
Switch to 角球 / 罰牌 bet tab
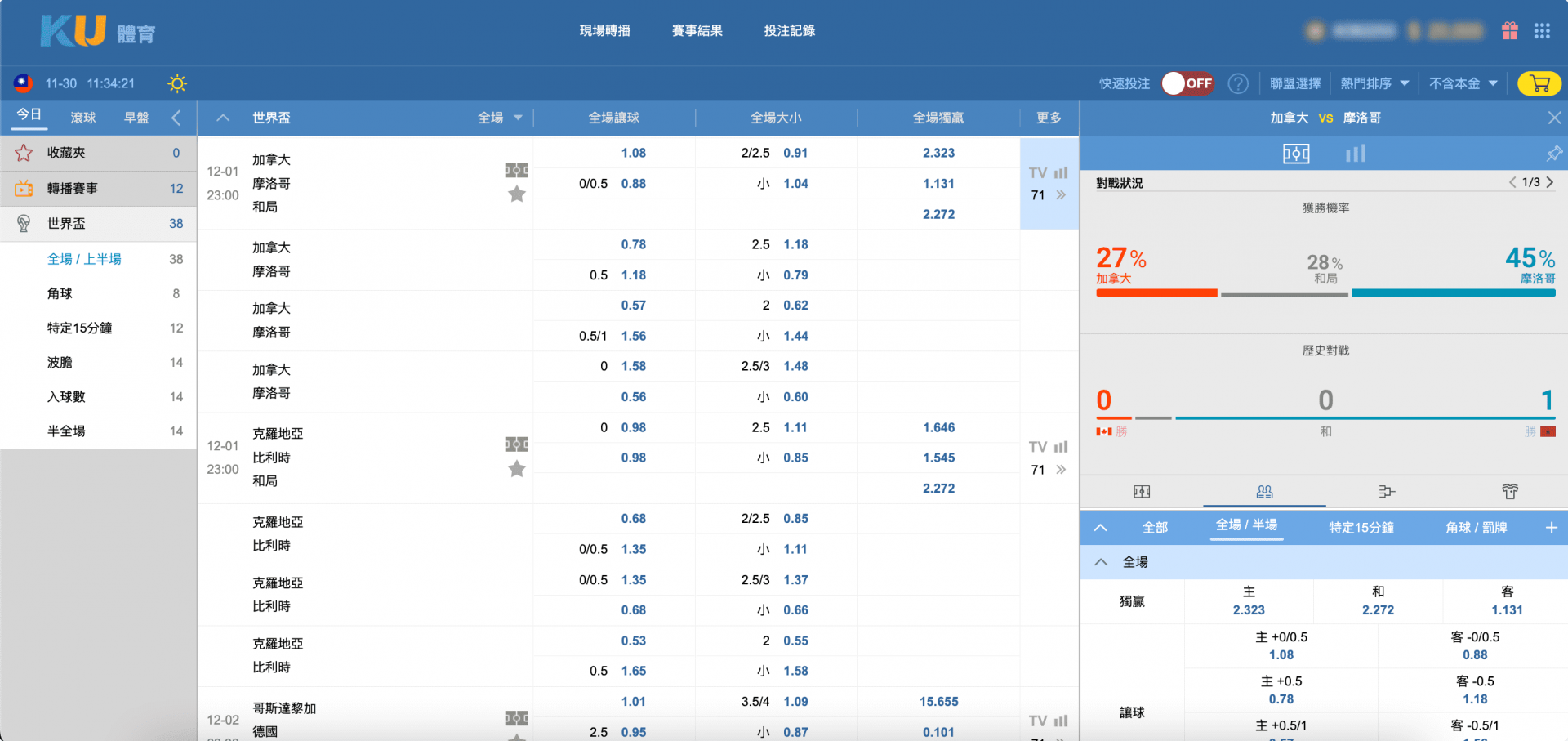1477,528
